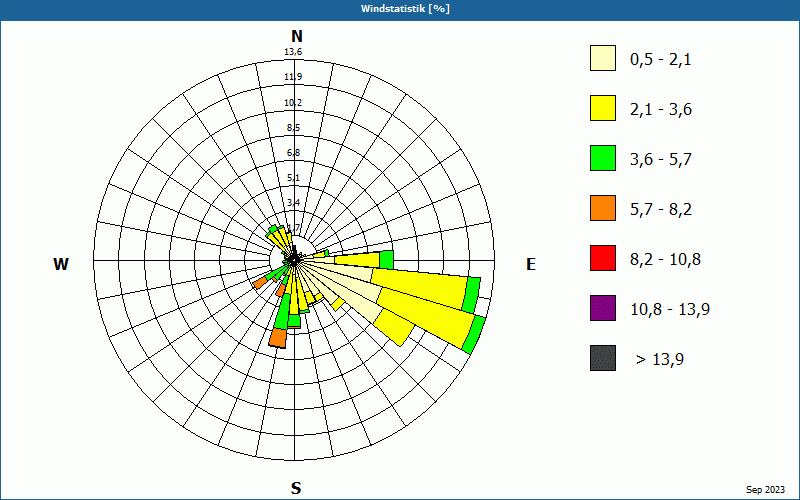Click the 8,5 radial axis value
The image size is (800, 500).
pos(293,128)
